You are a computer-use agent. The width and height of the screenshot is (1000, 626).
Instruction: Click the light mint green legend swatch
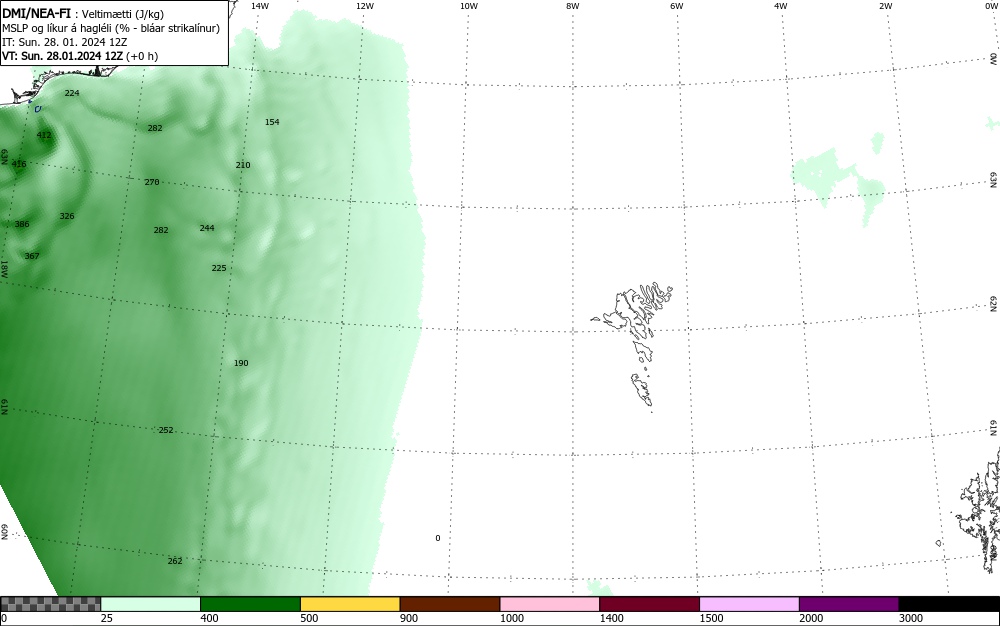tap(151, 604)
